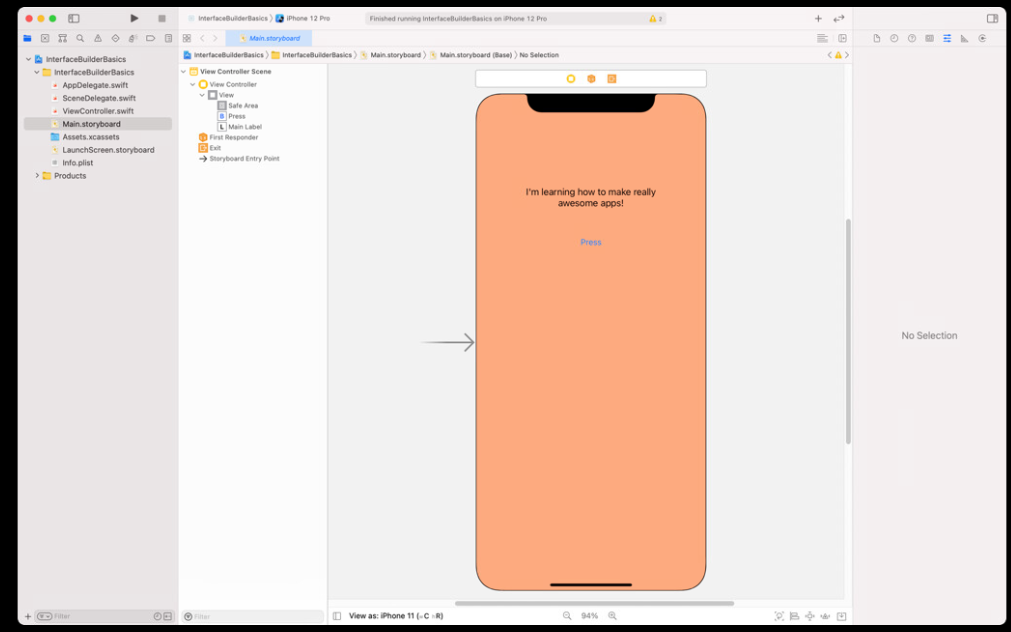Show the Attributes inspector
1011x632 pixels.
tap(947, 39)
